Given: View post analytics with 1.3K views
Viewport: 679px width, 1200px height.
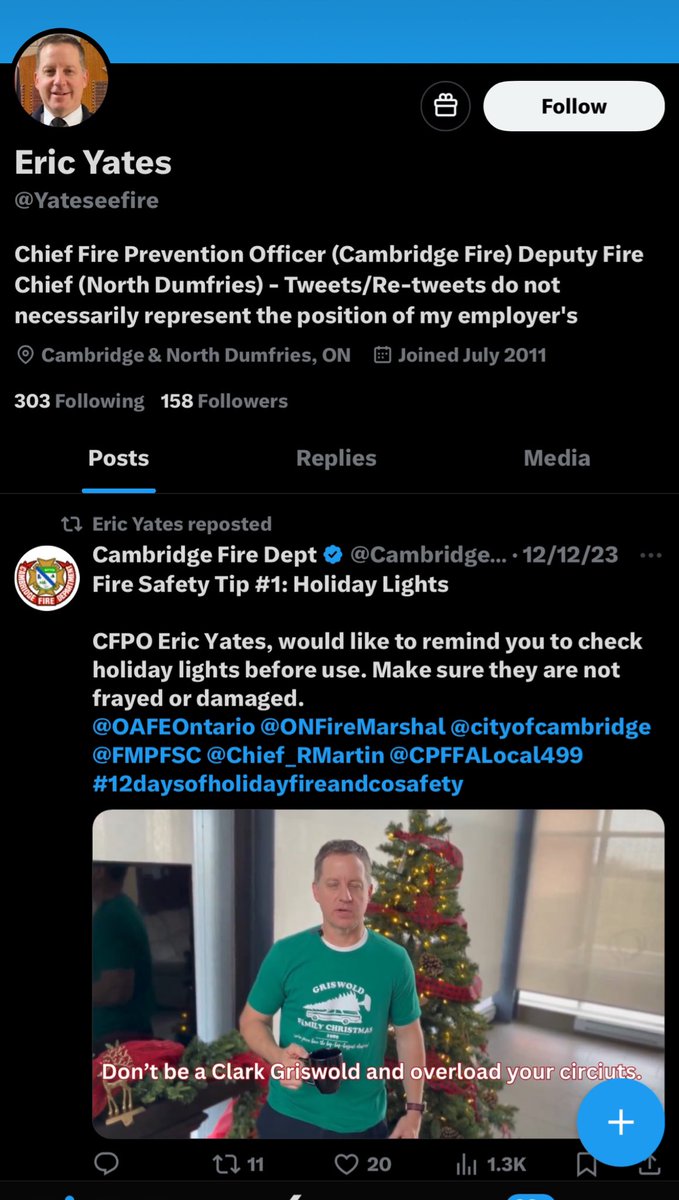Looking at the screenshot, I should (x=490, y=1164).
